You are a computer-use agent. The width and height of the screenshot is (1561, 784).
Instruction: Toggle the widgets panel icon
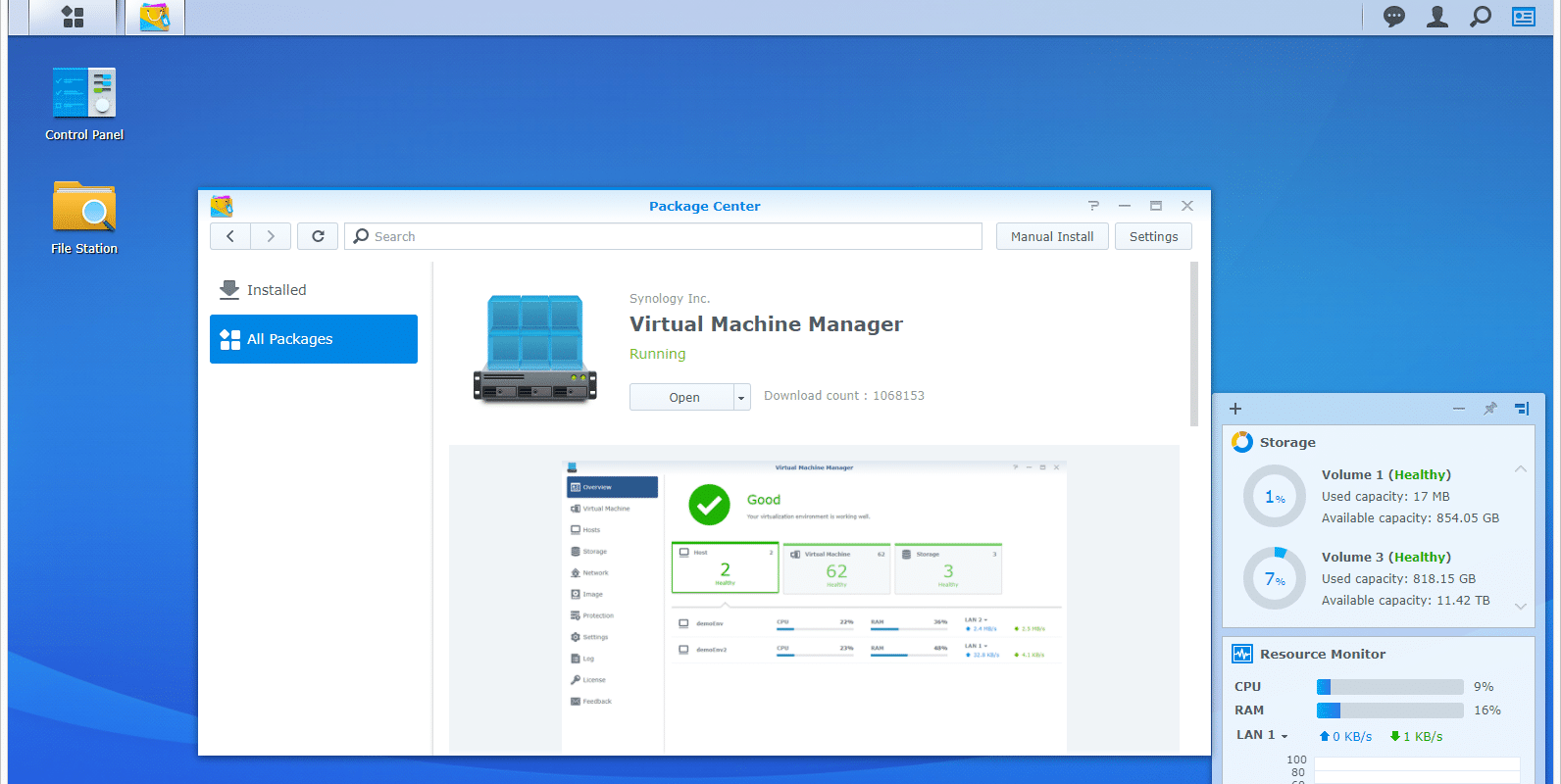[1524, 17]
